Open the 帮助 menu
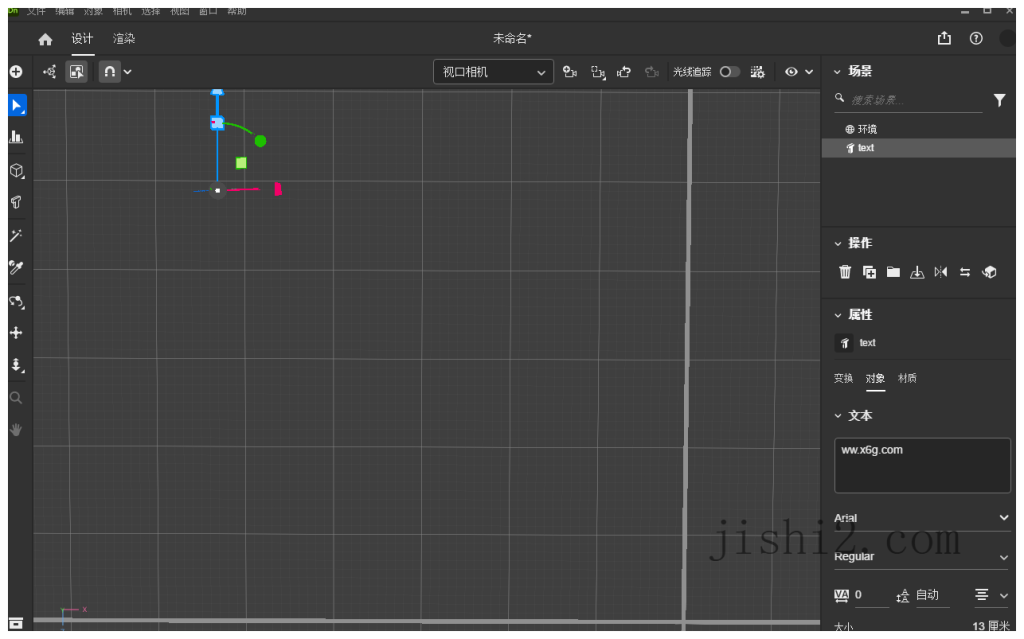The width and height of the screenshot is (1024, 639). coord(236,11)
